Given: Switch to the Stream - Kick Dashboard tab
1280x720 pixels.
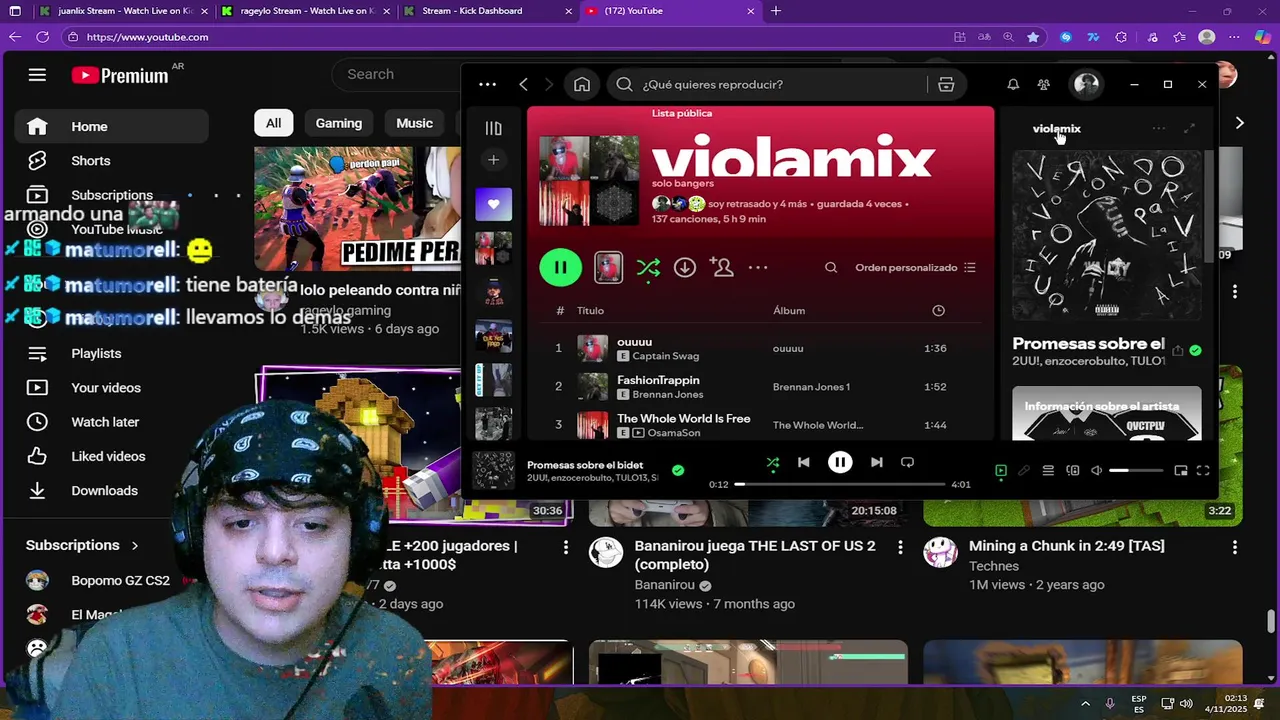Looking at the screenshot, I should point(488,11).
